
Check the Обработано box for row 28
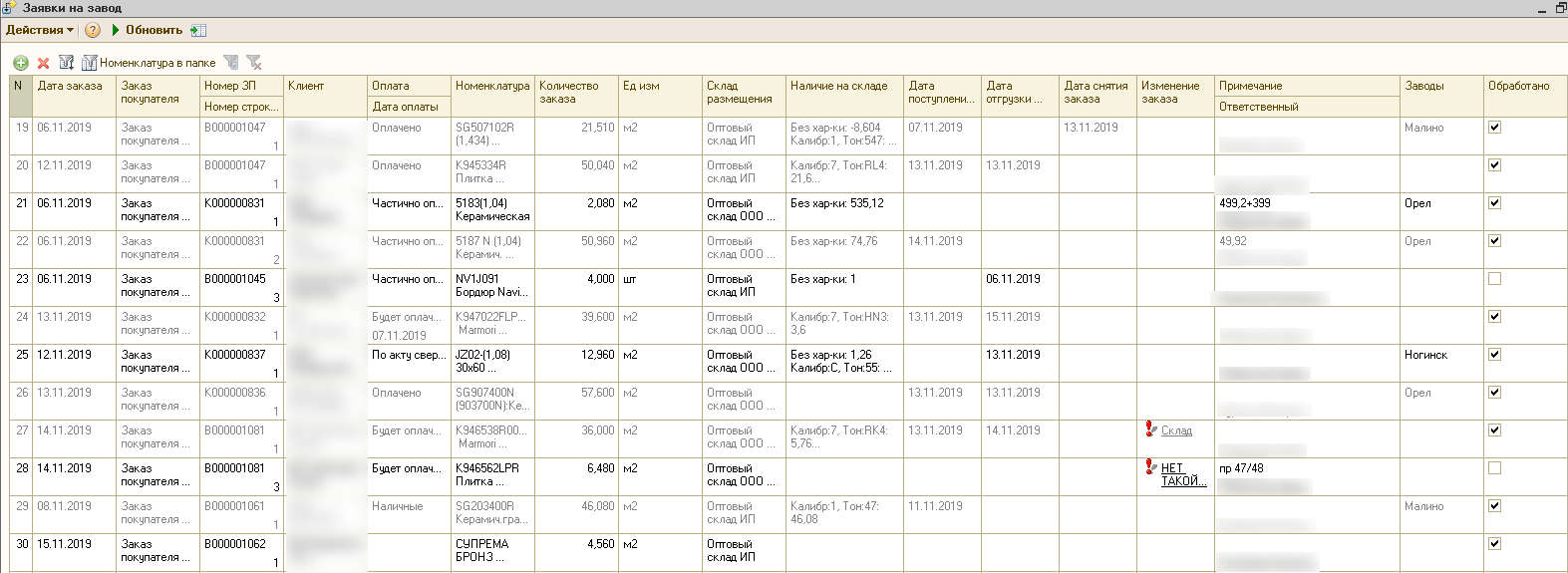tap(1494, 468)
